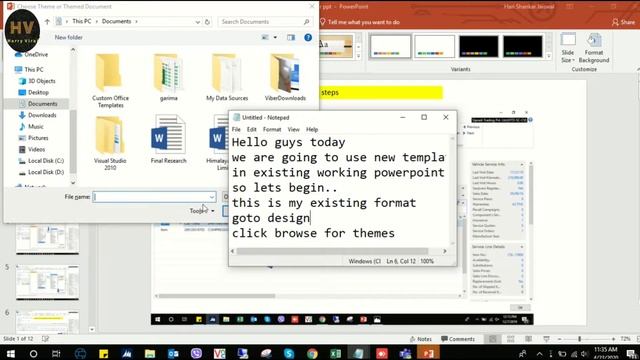Select 3D Objects in navigation pane
Viewport: 640px width, 360px height.
click(37, 81)
